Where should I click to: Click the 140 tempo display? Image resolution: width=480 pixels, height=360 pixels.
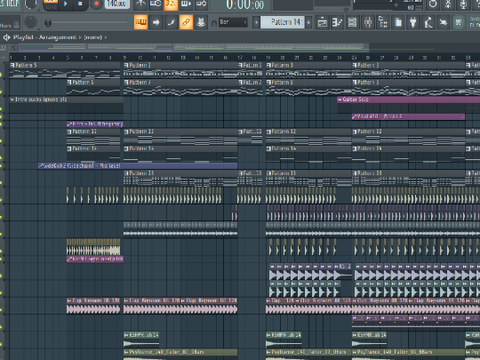[x=117, y=4]
